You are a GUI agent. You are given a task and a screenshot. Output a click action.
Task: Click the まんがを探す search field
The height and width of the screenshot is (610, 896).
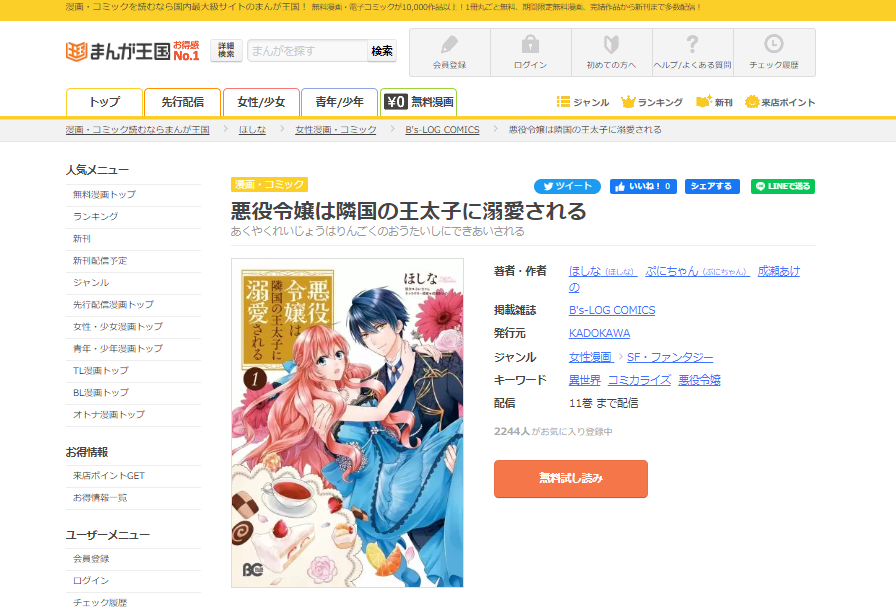click(x=307, y=51)
